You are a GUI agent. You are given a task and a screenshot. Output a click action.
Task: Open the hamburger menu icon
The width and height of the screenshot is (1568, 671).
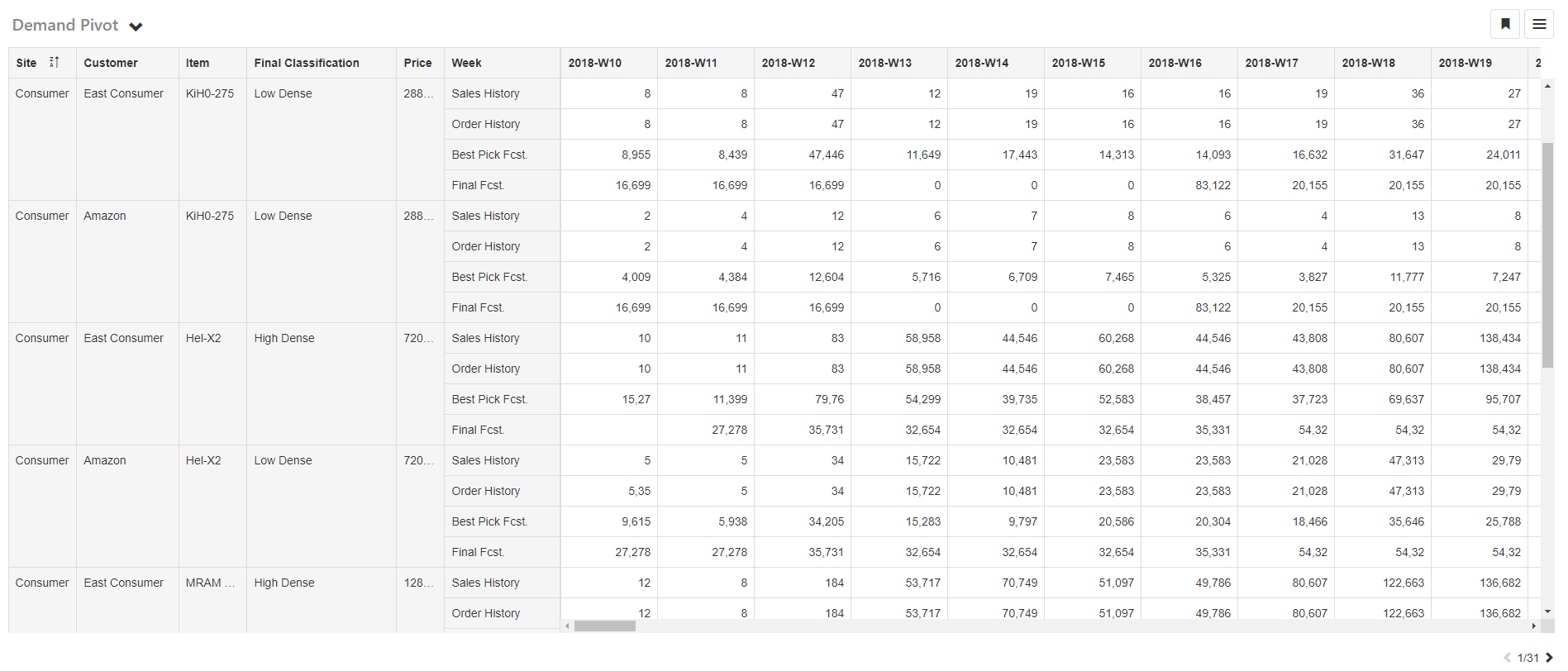point(1539,24)
